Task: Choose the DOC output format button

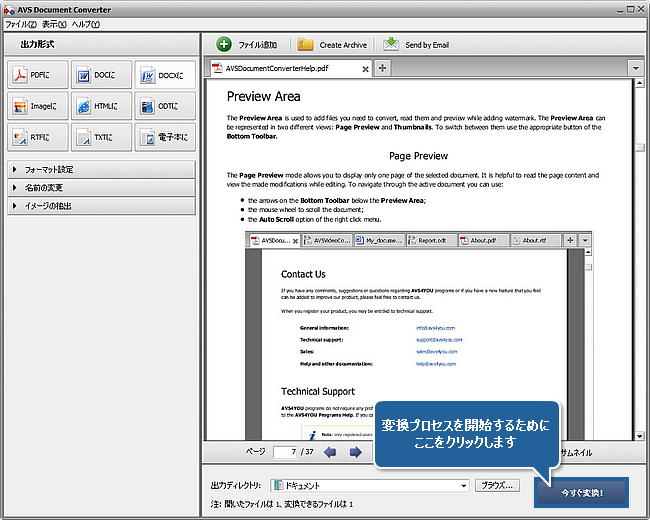Action: pyautogui.click(x=101, y=75)
